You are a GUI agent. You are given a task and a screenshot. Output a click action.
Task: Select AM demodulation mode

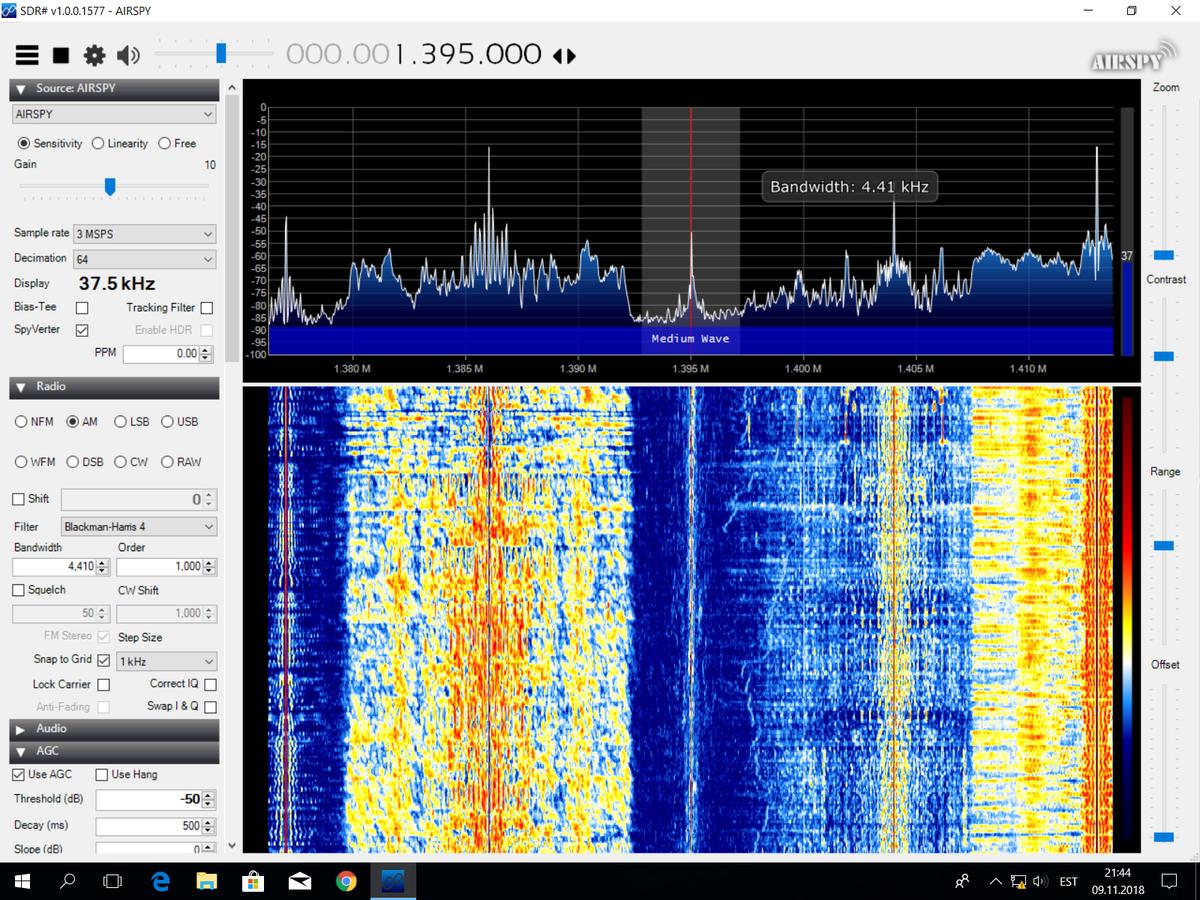[72, 422]
